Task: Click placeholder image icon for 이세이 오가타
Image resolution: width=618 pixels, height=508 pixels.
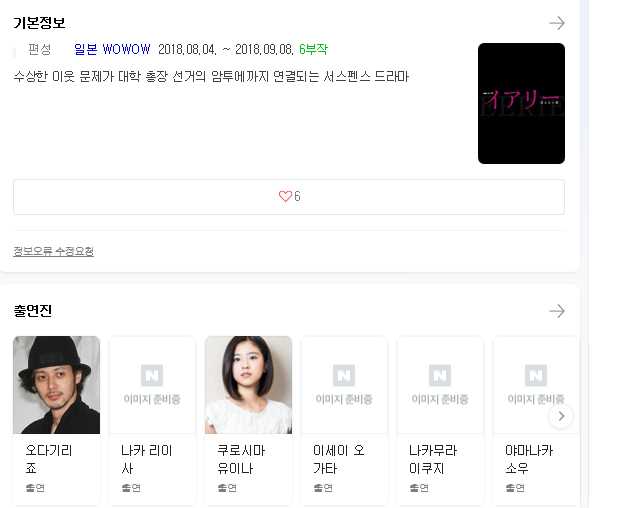Action: pyautogui.click(x=344, y=375)
